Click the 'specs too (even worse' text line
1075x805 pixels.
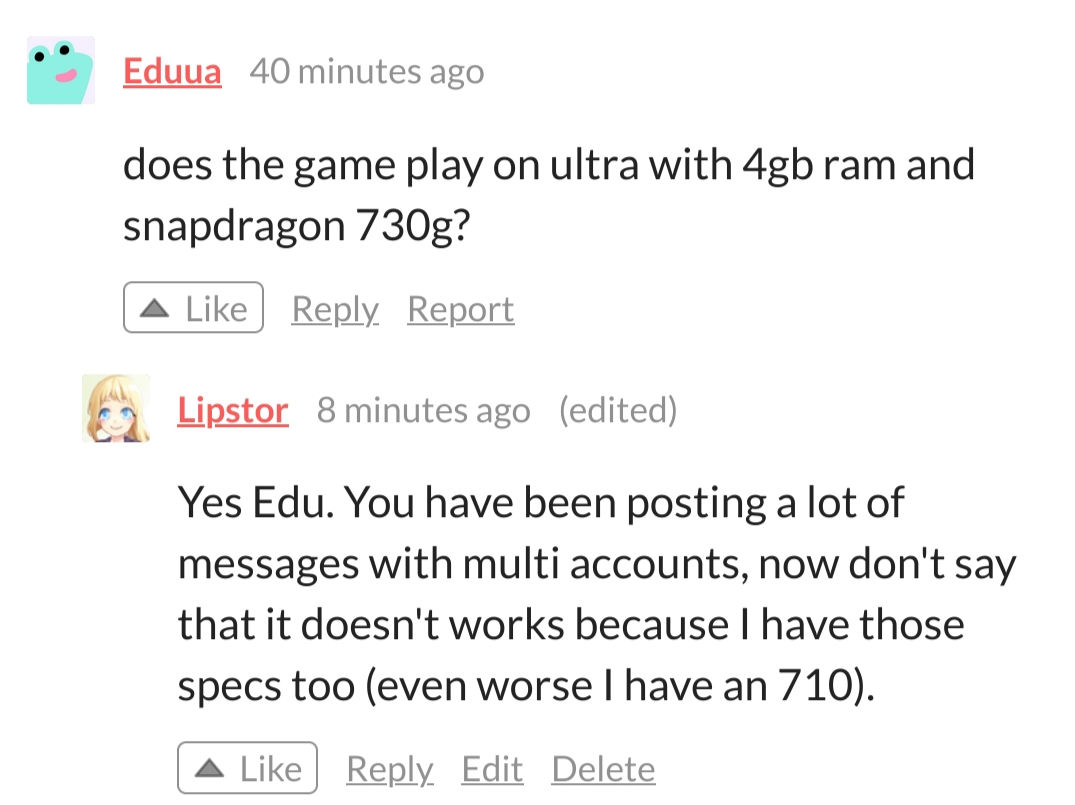525,686
